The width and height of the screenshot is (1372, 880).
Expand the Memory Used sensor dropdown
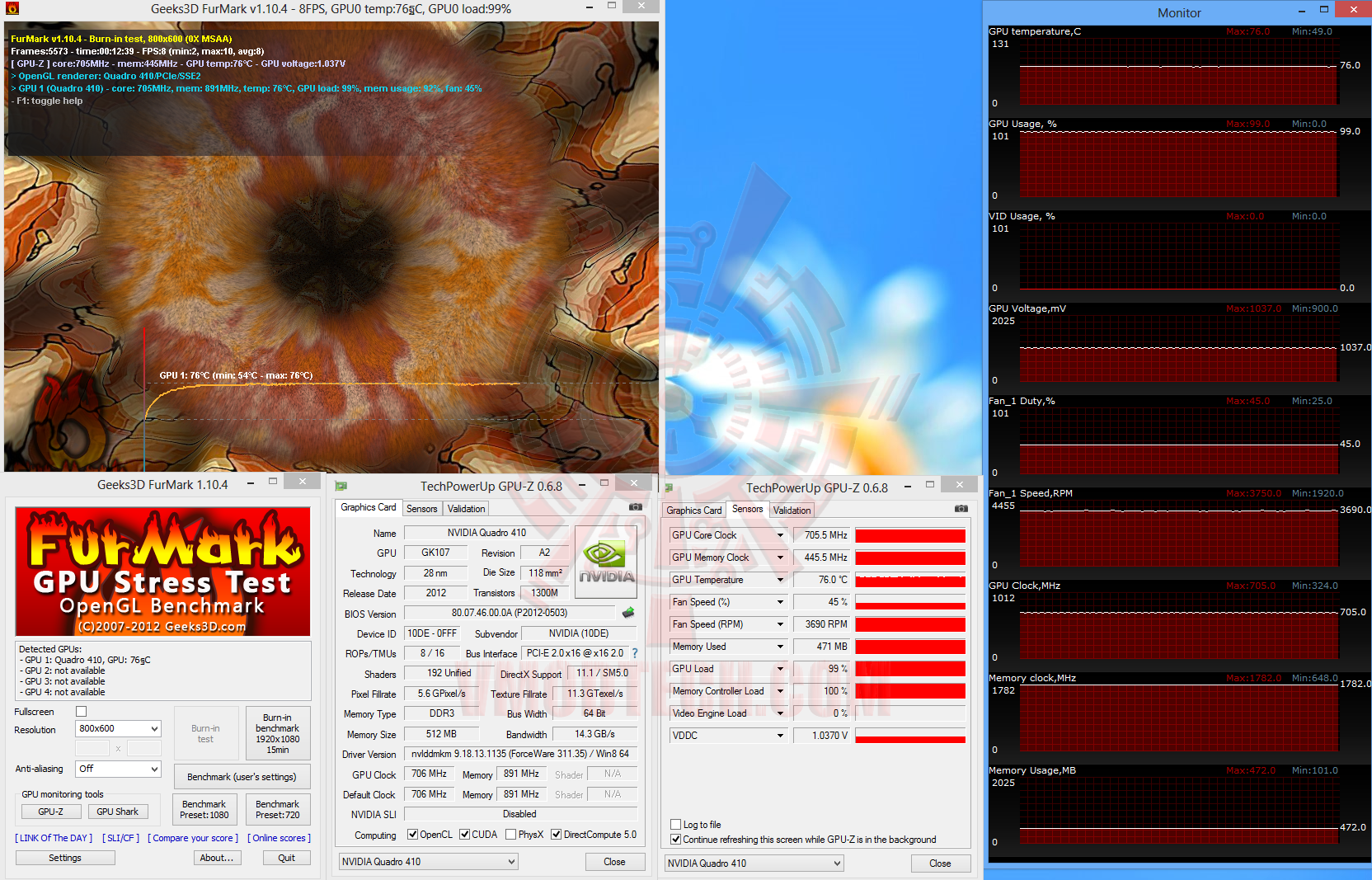780,647
